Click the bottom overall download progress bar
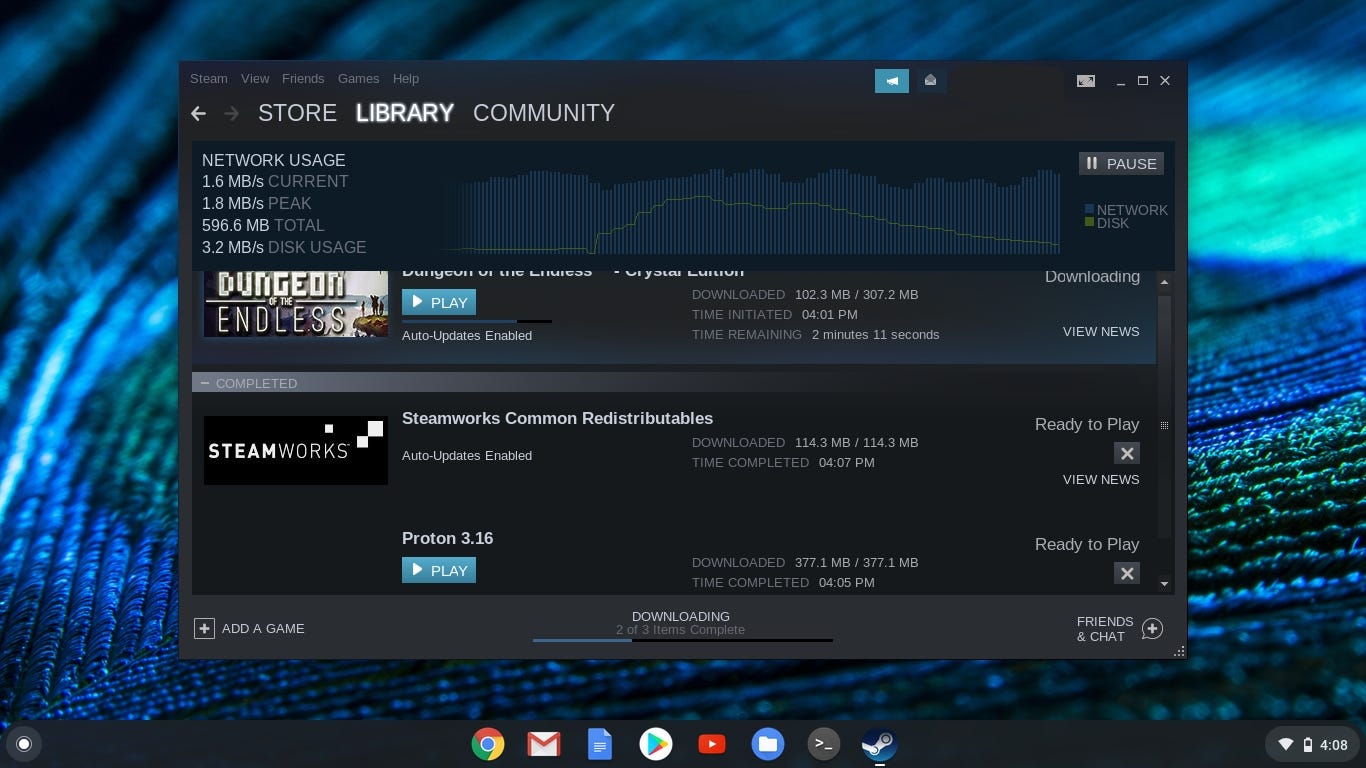The image size is (1366, 768). click(683, 640)
